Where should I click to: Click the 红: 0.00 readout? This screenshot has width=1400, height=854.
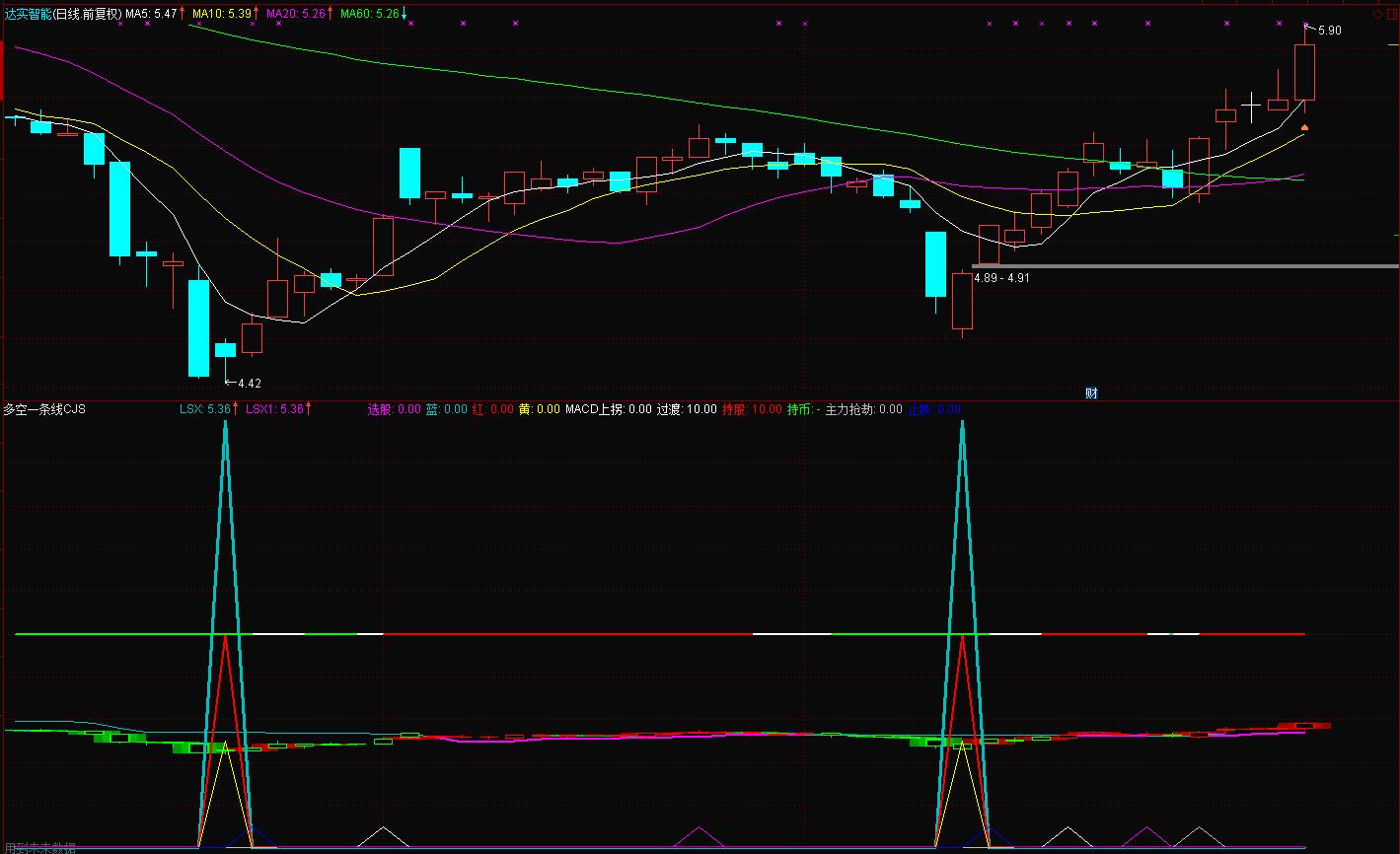[492, 409]
